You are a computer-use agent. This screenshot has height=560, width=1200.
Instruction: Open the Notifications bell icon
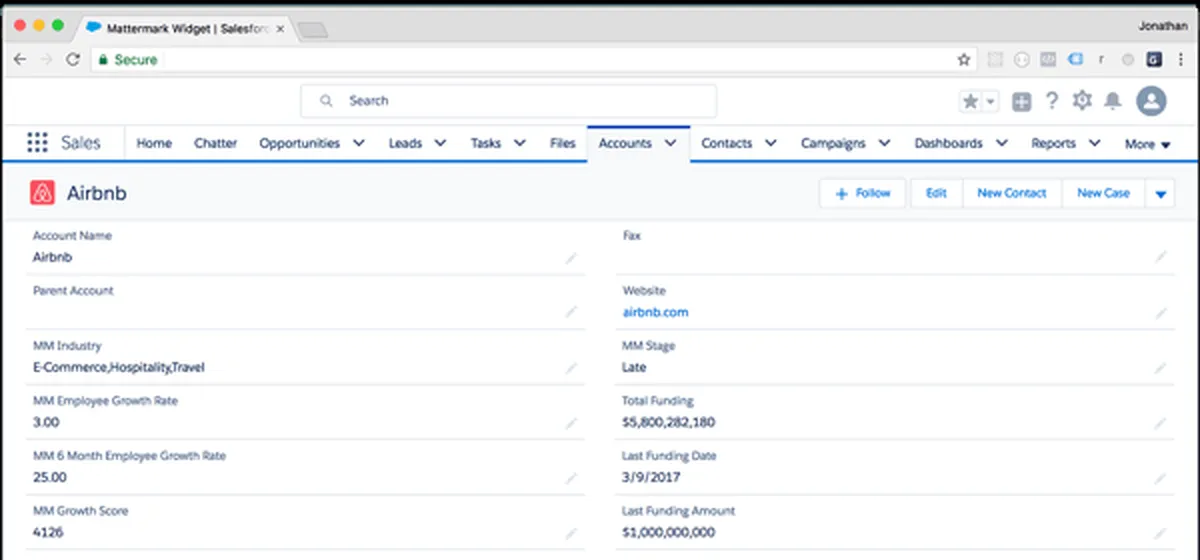(1112, 101)
